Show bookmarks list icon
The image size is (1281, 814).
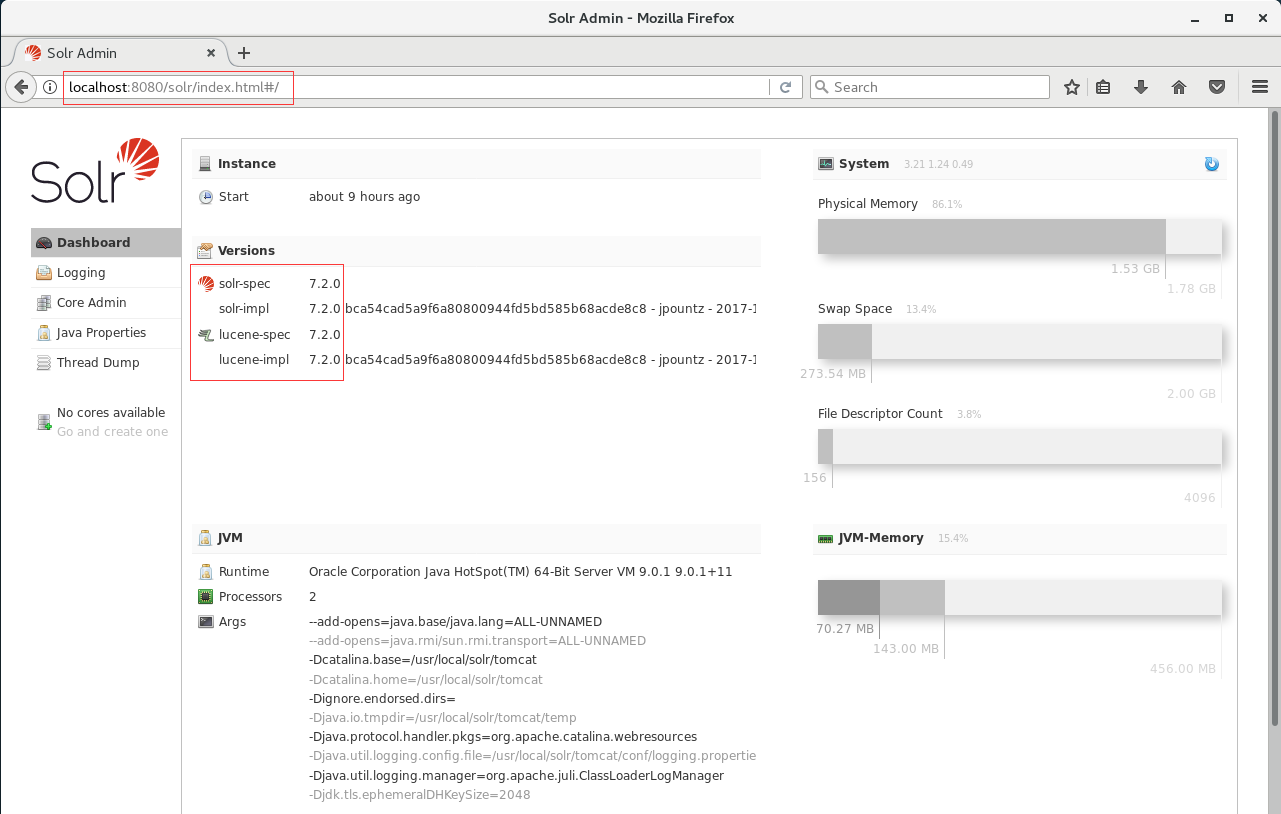[1103, 87]
